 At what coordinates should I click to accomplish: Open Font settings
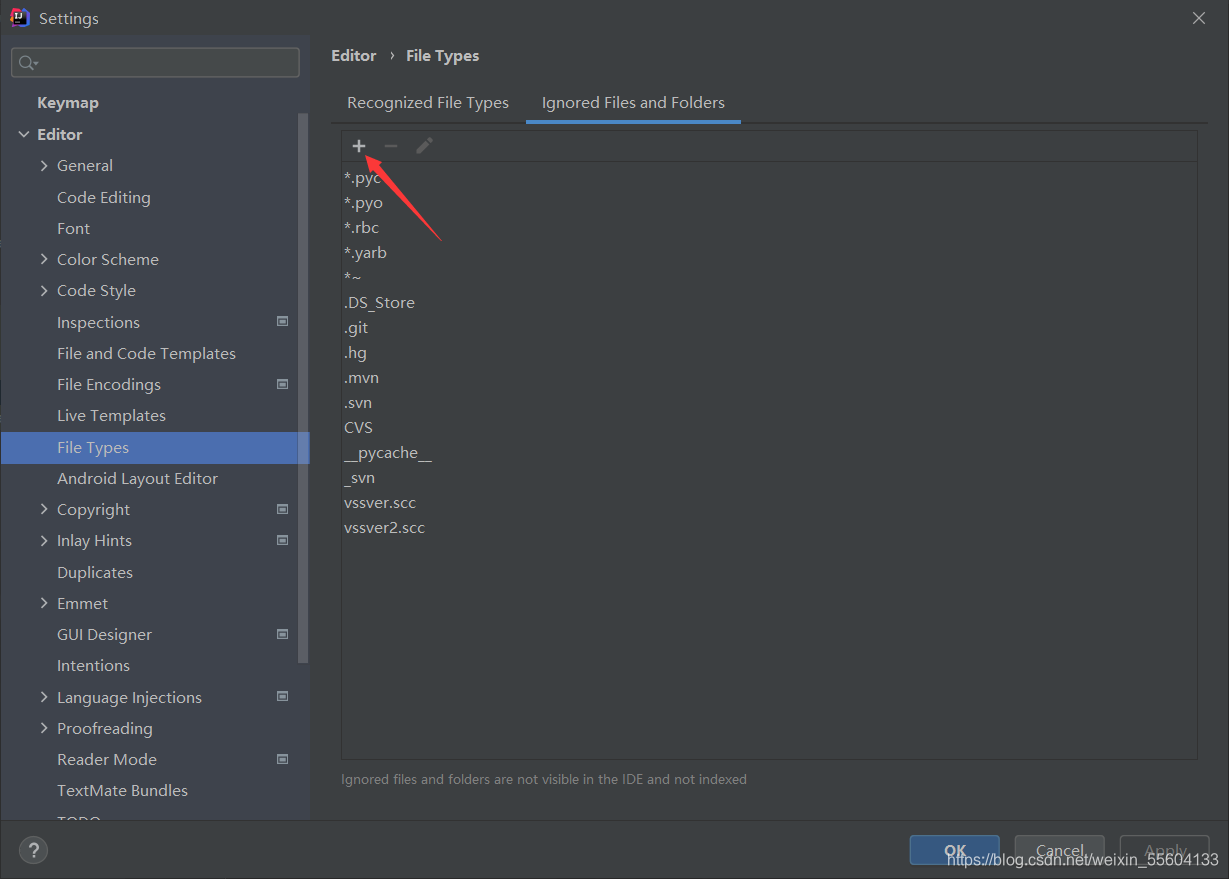tap(74, 228)
